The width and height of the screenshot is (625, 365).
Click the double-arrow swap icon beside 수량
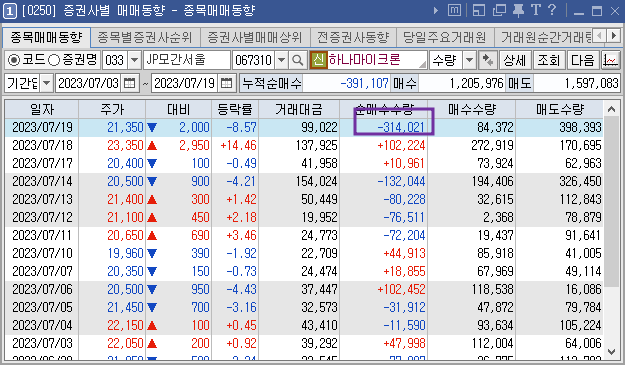coord(487,60)
